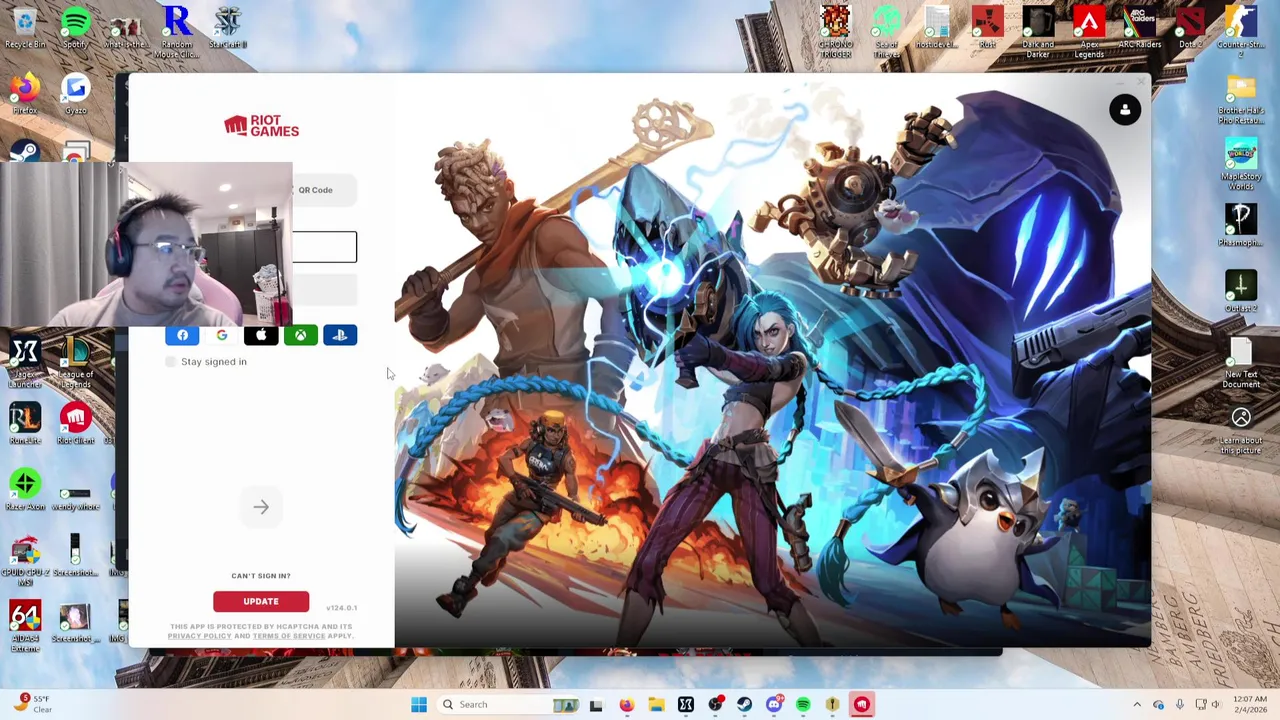Open Riot Client from the taskbar
Screen dimensions: 1280x720
862,704
